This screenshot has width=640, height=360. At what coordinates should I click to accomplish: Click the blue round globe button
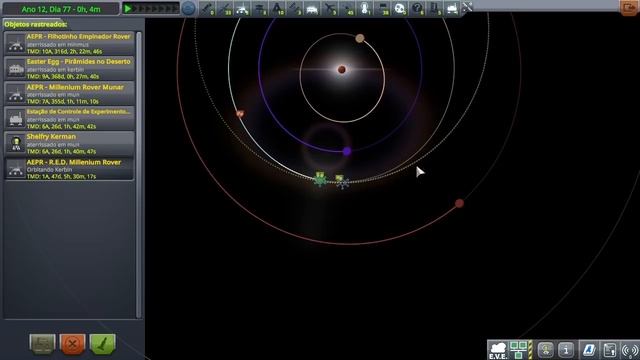point(188,8)
